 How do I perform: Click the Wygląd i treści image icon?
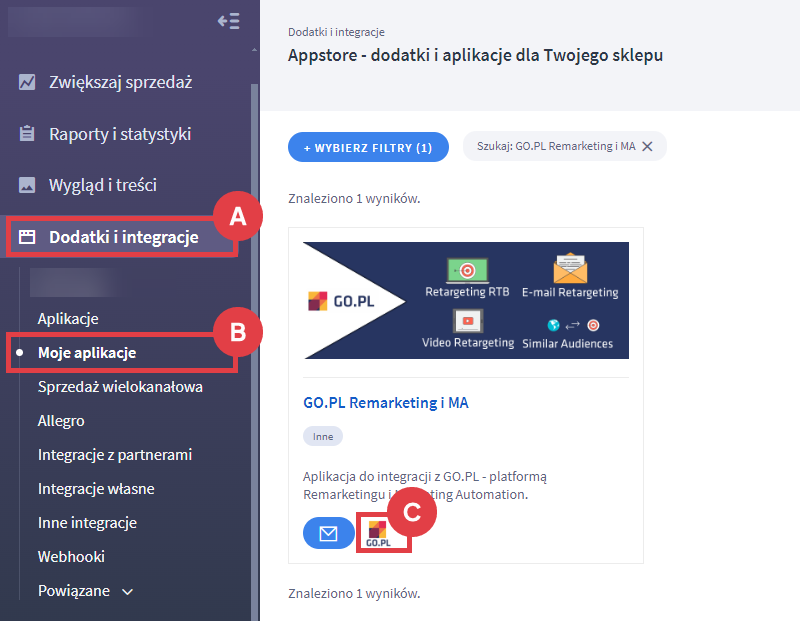tap(28, 185)
